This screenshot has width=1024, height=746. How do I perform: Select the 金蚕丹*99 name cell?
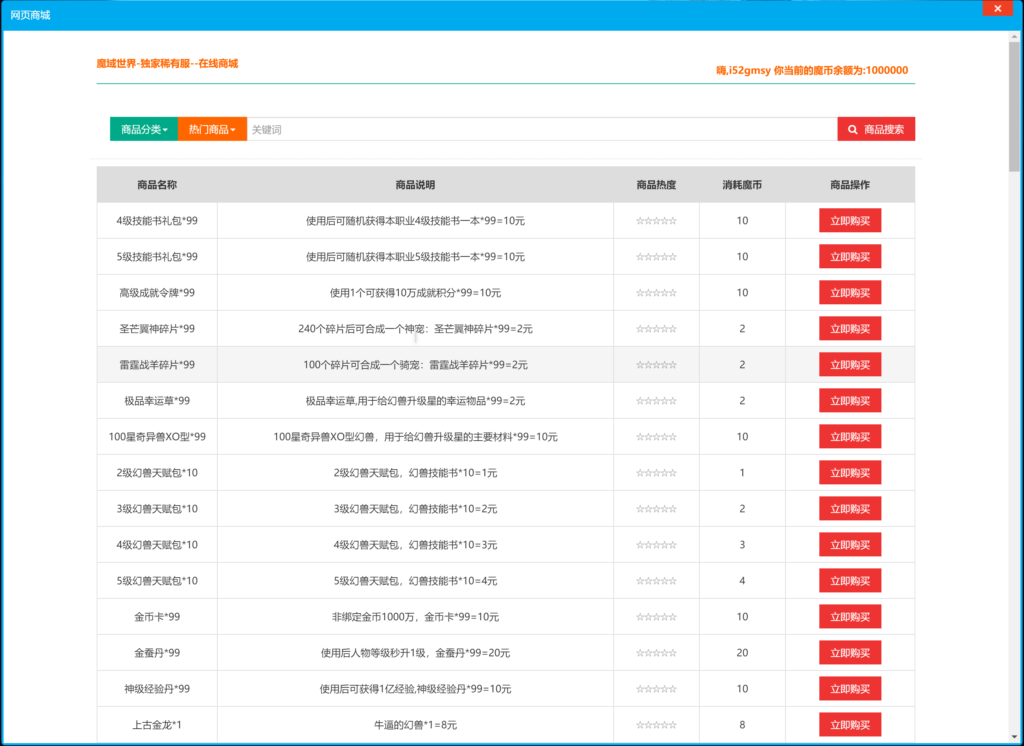[x=157, y=652]
